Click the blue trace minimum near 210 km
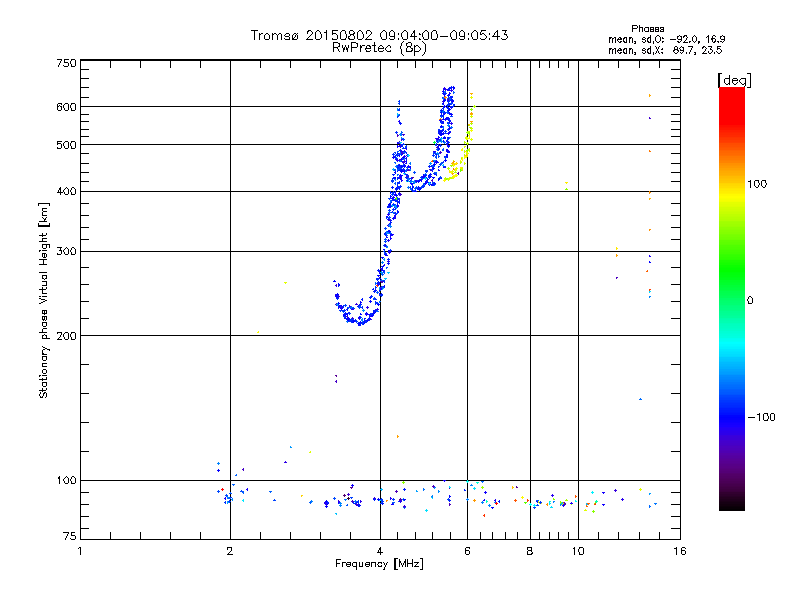Screen dimensions: 800x600 point(360,322)
